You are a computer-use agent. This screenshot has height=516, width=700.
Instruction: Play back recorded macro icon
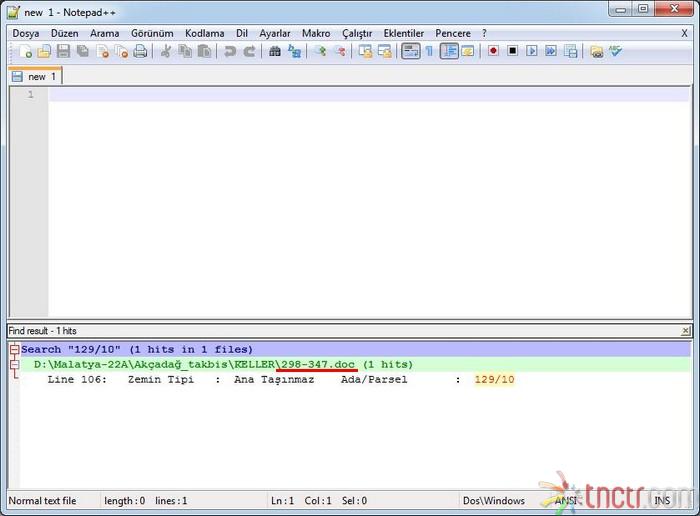pos(532,51)
